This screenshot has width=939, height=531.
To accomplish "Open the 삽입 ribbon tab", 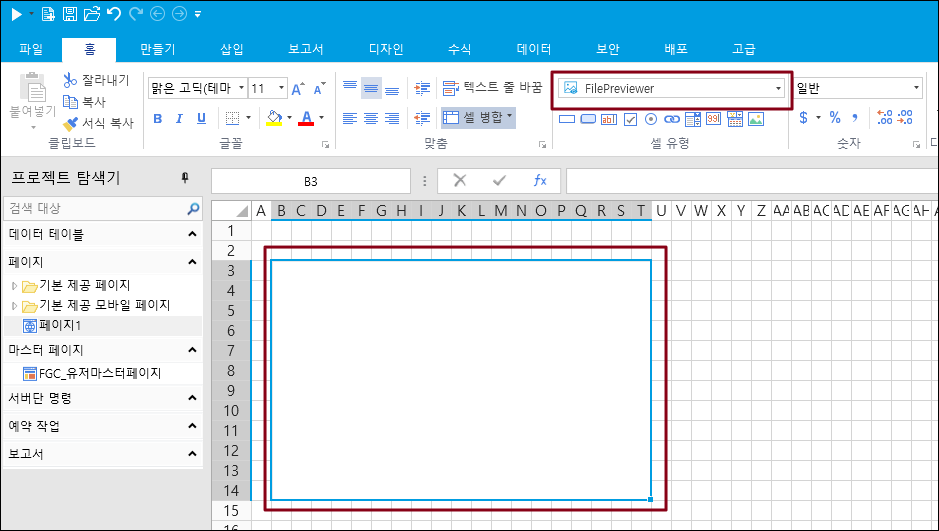I will (x=231, y=48).
